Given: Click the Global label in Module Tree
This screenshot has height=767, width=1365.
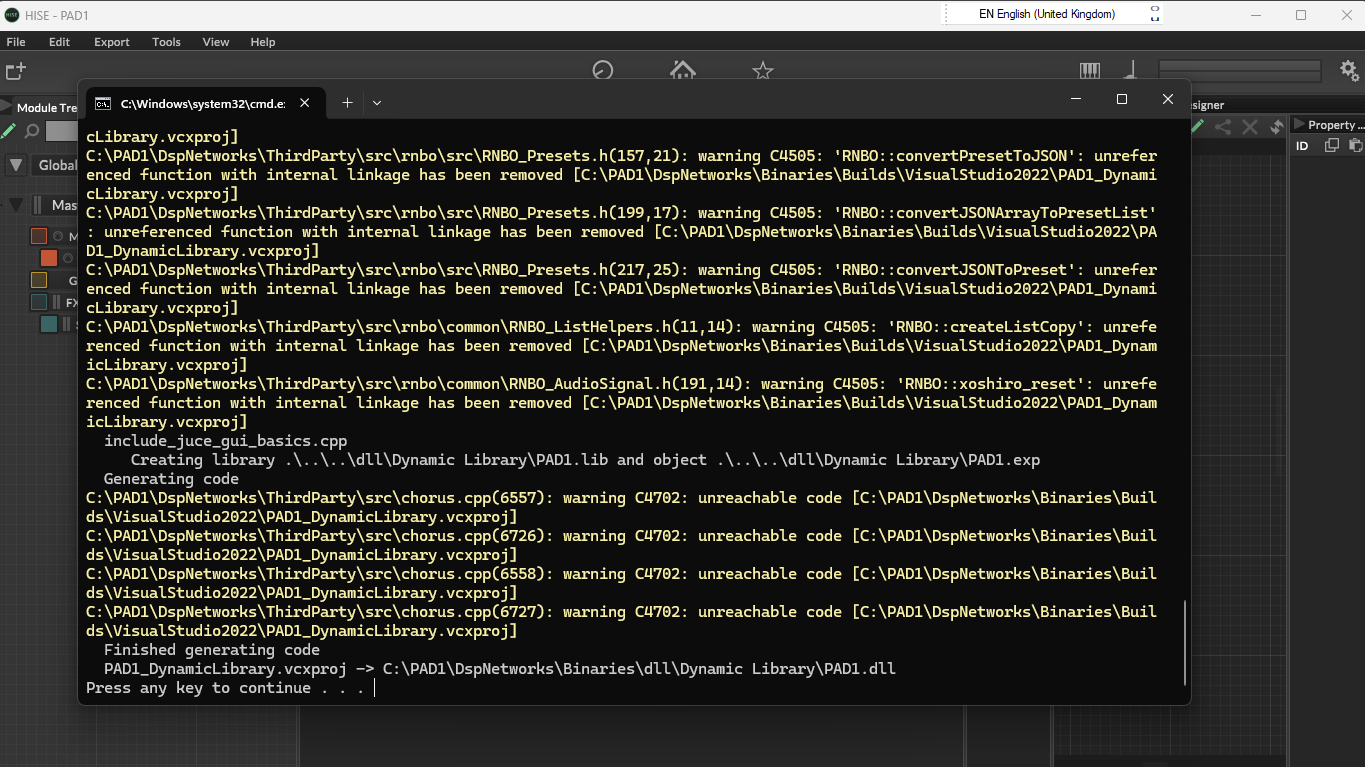Looking at the screenshot, I should click(x=57, y=165).
